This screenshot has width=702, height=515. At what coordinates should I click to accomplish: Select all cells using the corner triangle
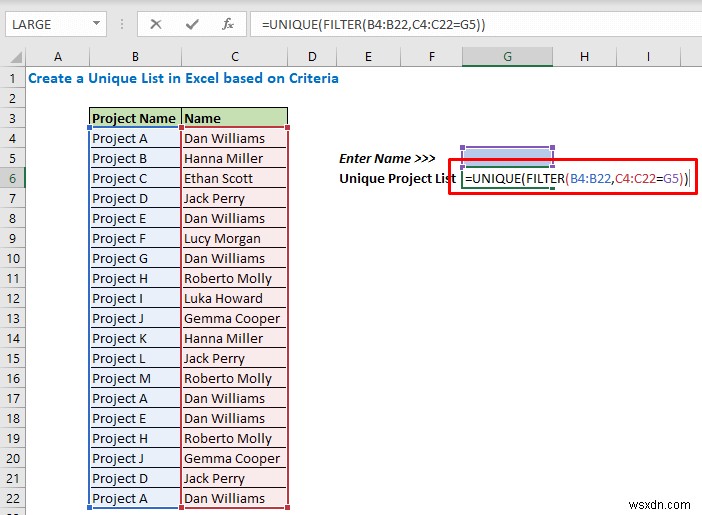[16, 57]
